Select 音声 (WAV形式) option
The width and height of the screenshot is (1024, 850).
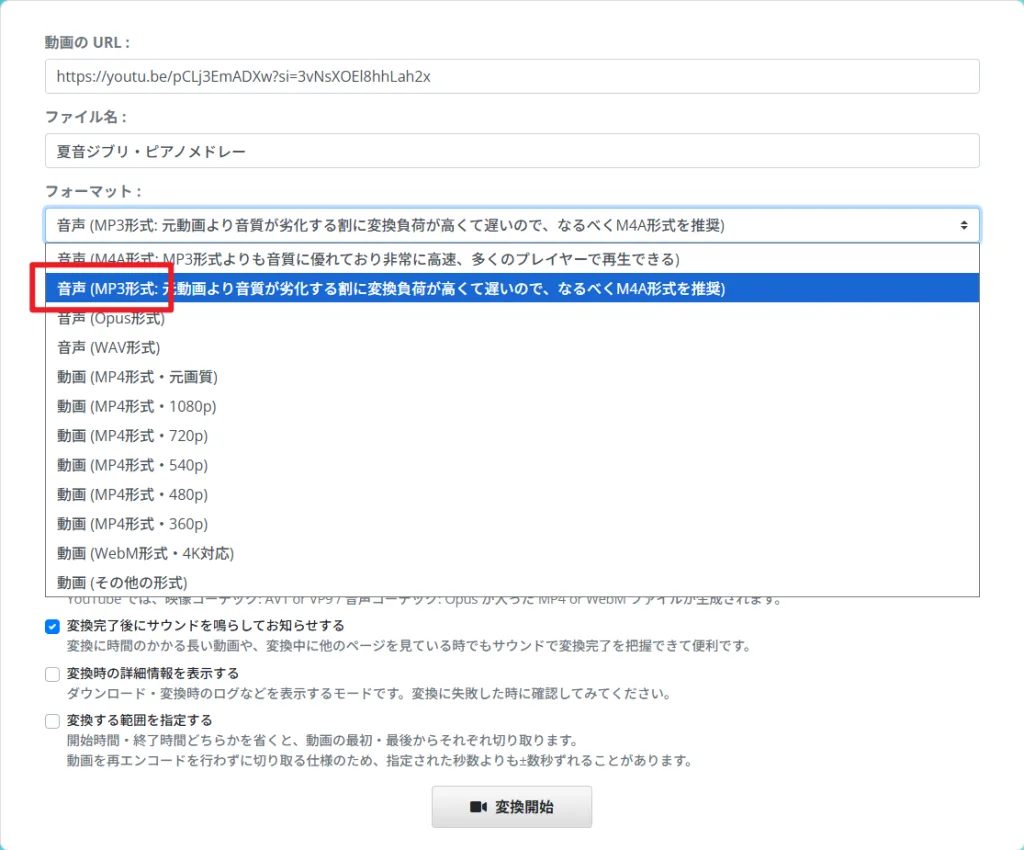pos(512,347)
